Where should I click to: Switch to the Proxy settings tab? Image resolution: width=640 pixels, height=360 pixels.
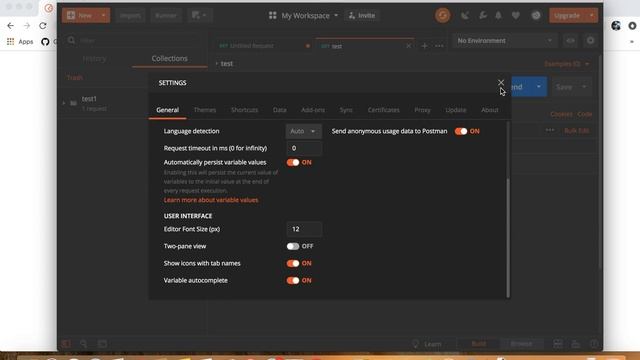point(422,110)
